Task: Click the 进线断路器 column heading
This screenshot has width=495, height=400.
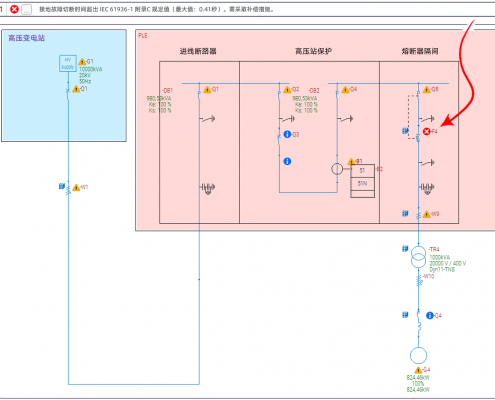Action: click(x=198, y=51)
